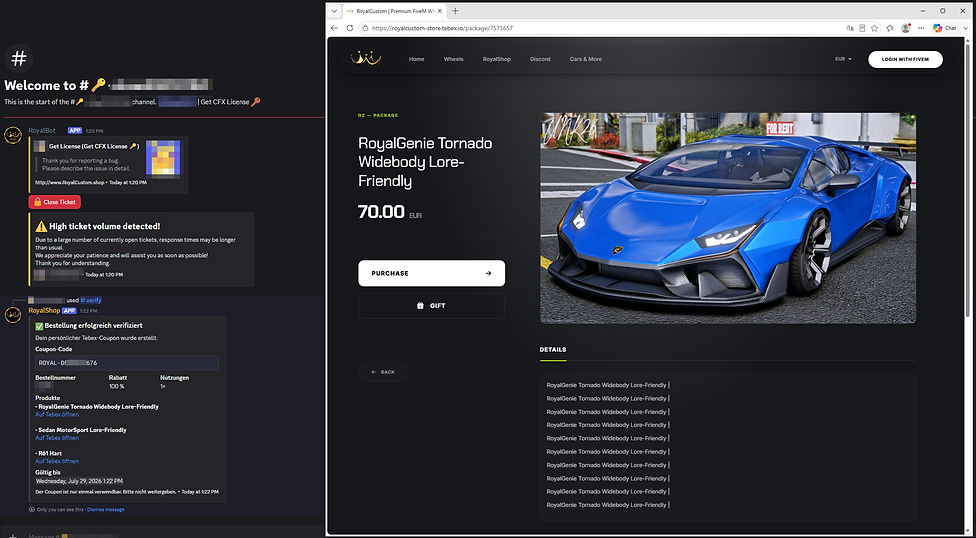Reload the Tebex store page
Image resolution: width=976 pixels, height=538 pixels.
coord(350,28)
